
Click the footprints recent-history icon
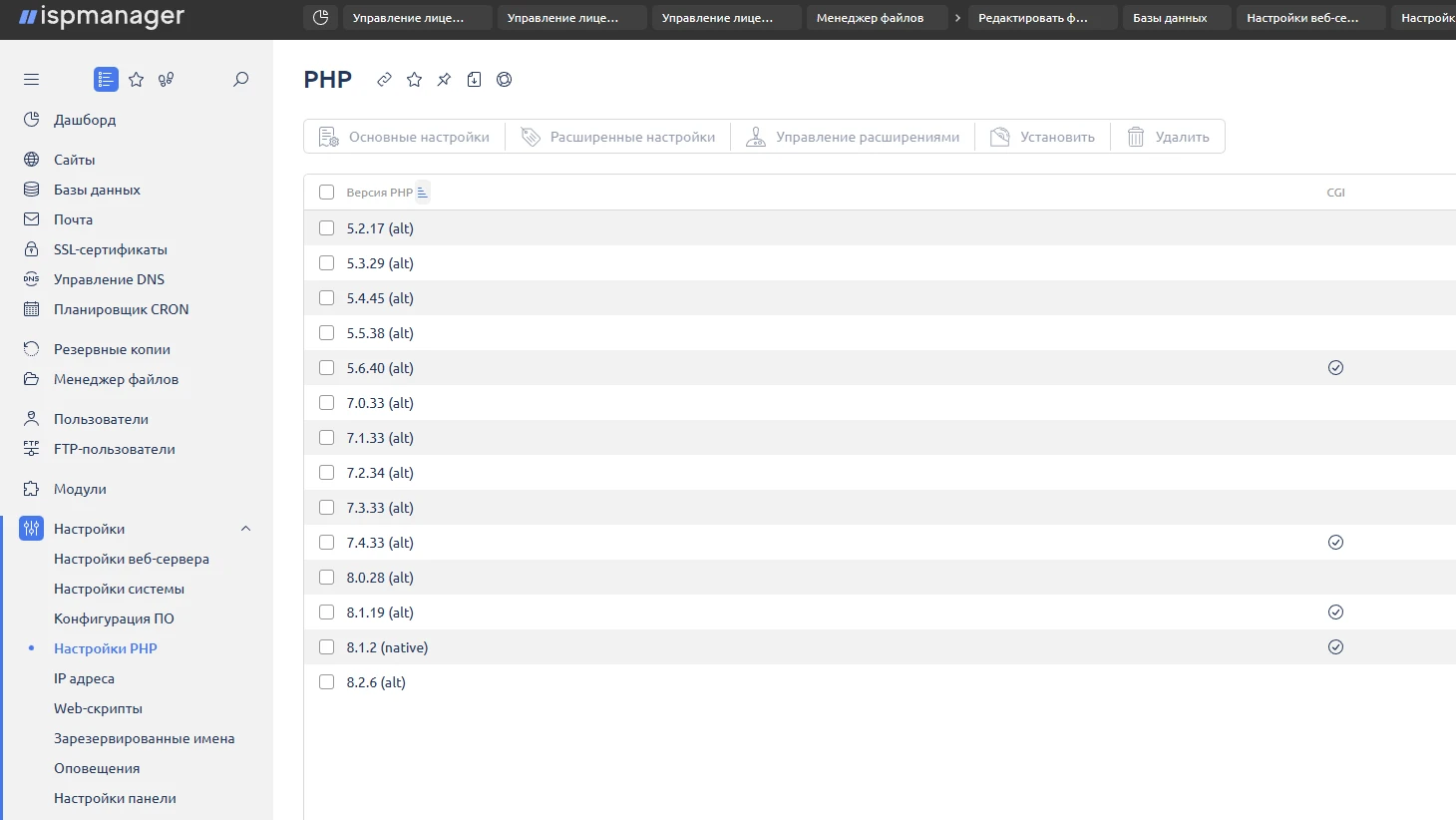[167, 80]
